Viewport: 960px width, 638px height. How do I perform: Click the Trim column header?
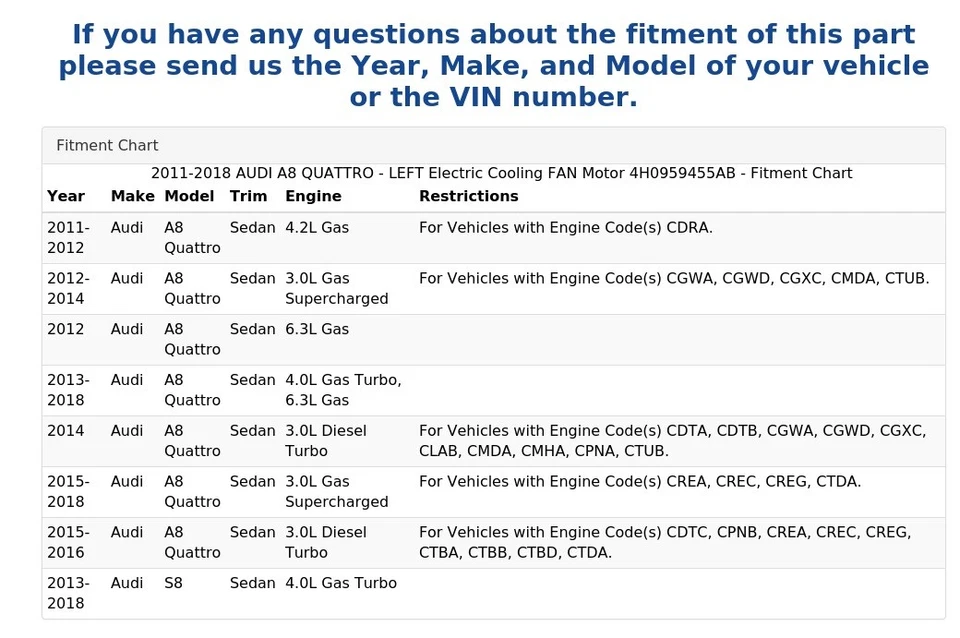coord(248,196)
